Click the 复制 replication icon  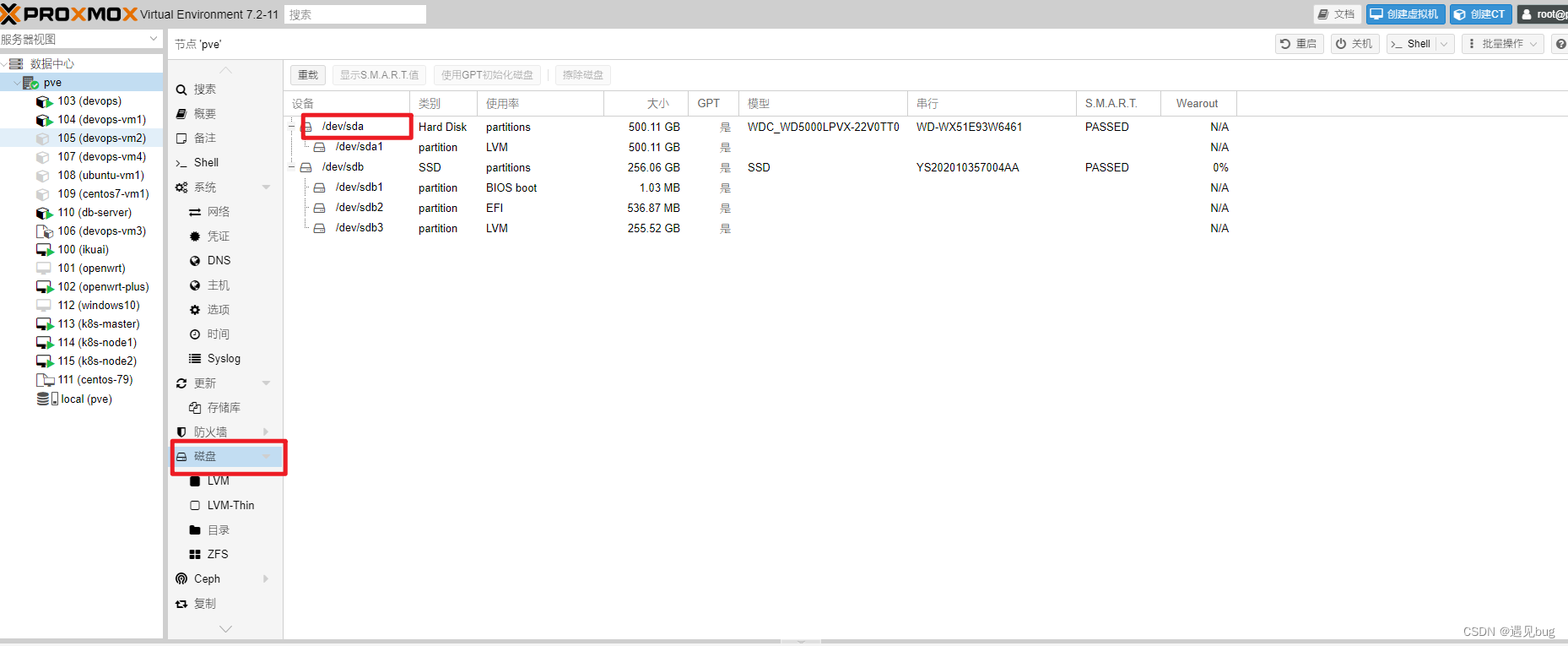pyautogui.click(x=181, y=604)
